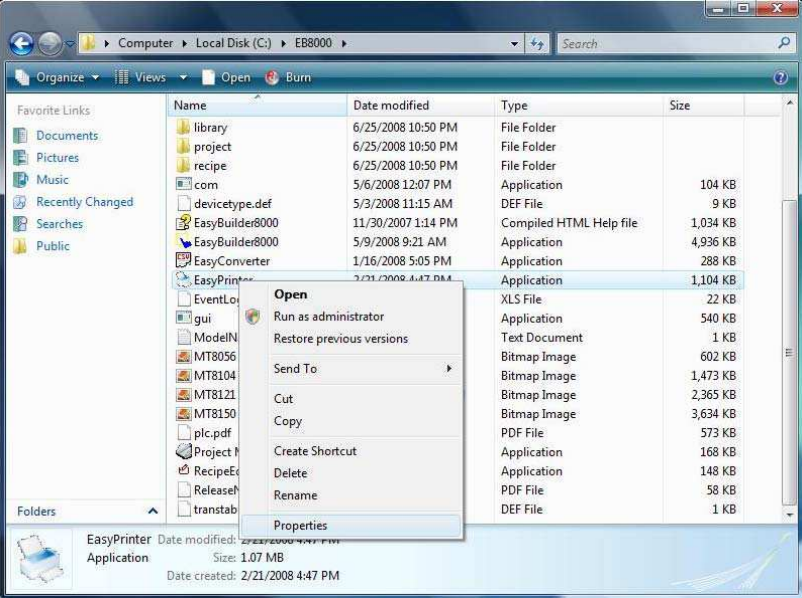This screenshot has width=802, height=598.
Task: Choose Copy in the context menu
Action: pos(287,421)
